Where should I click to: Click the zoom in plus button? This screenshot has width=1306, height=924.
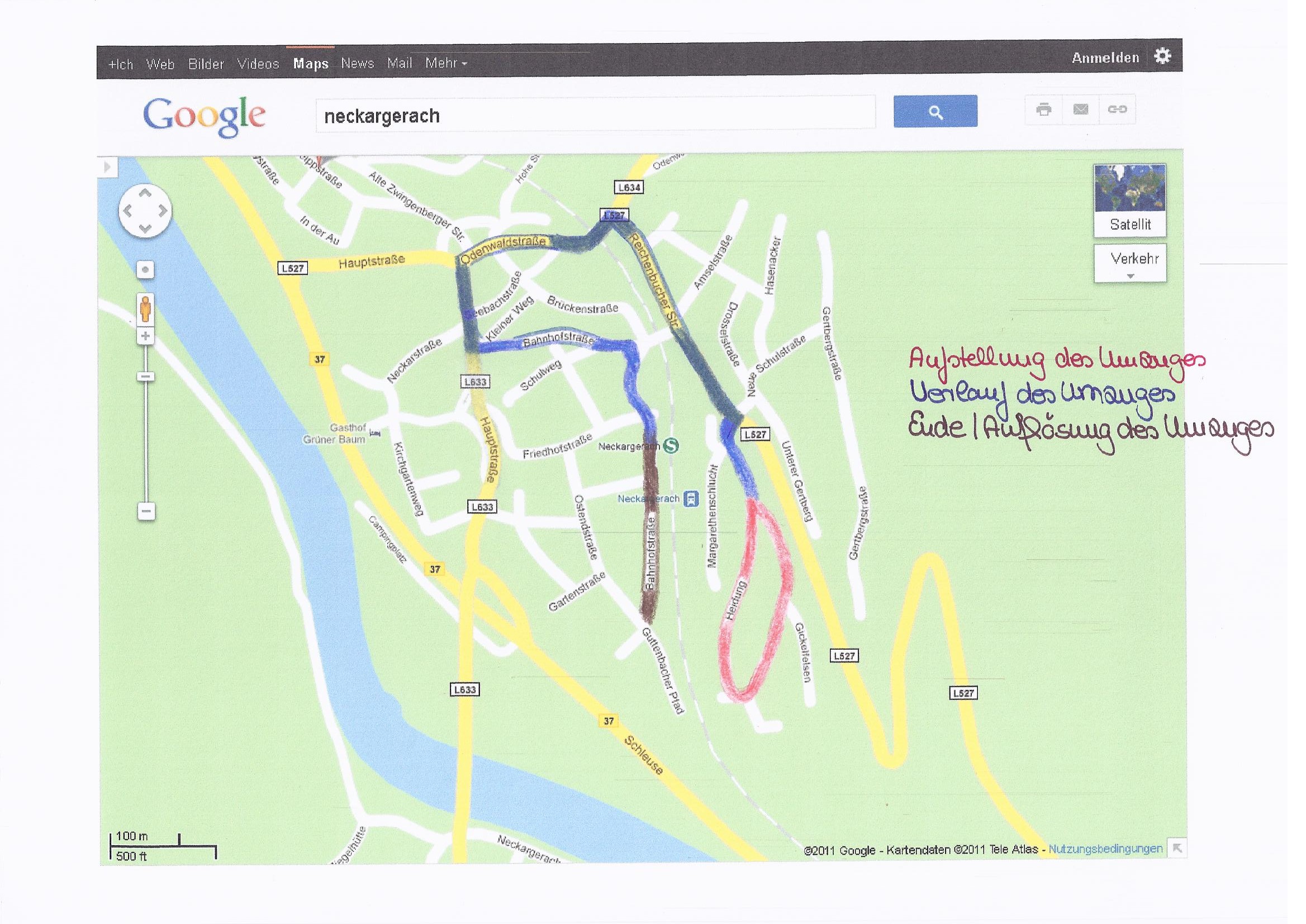[146, 336]
